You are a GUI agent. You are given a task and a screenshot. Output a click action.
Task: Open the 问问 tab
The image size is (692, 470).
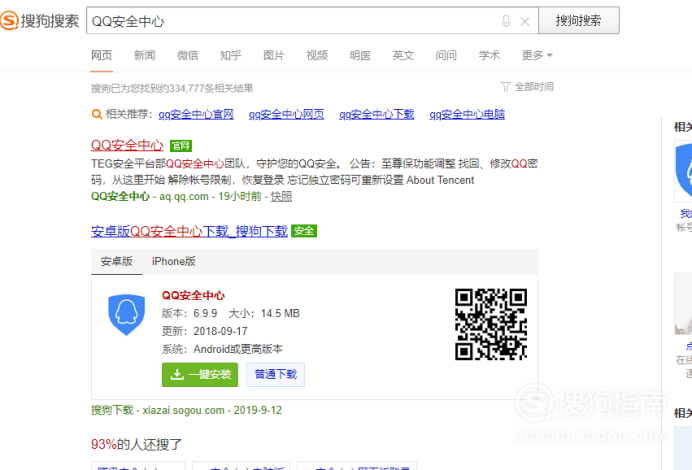pyautogui.click(x=446, y=55)
